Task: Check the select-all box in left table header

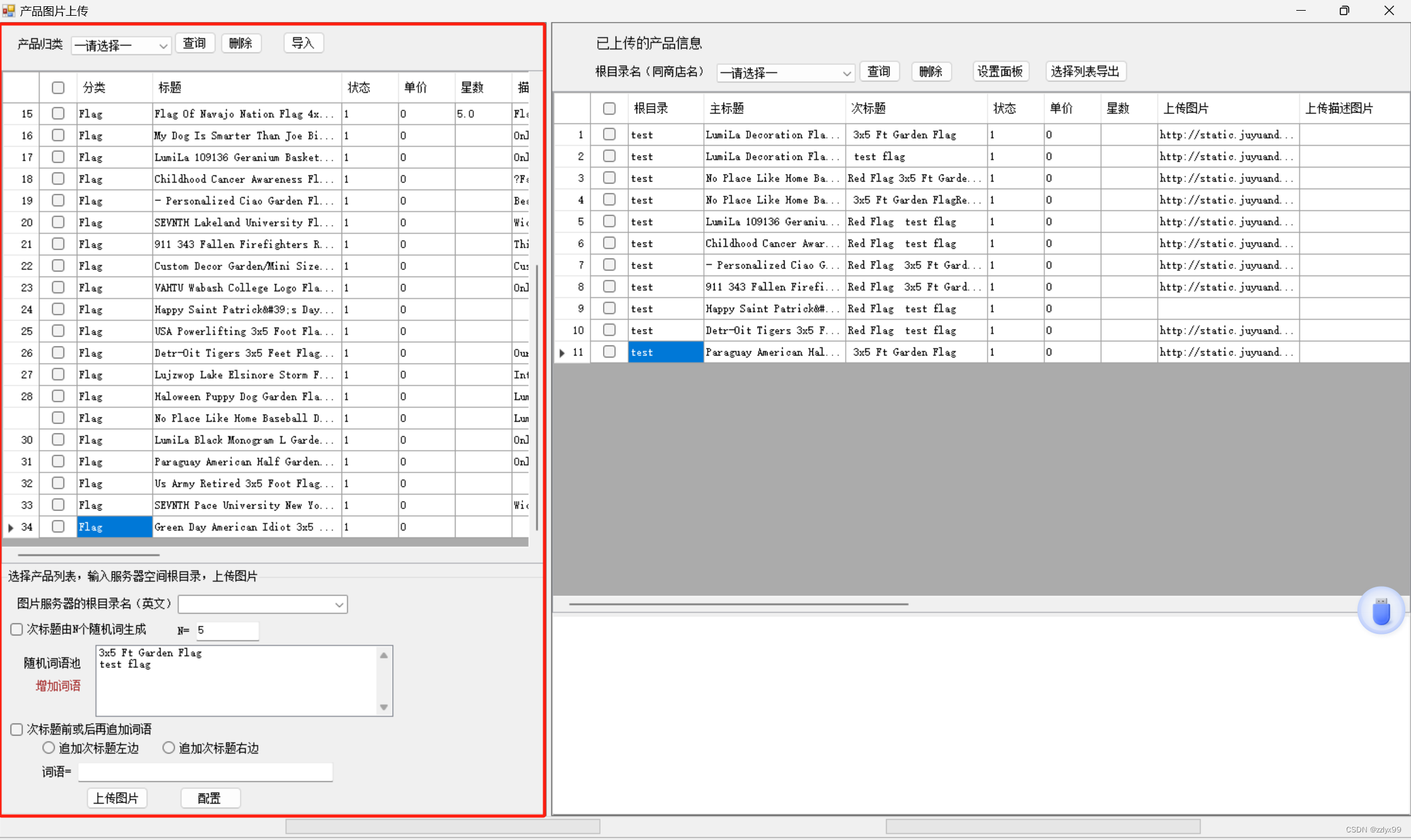Action: (58, 88)
